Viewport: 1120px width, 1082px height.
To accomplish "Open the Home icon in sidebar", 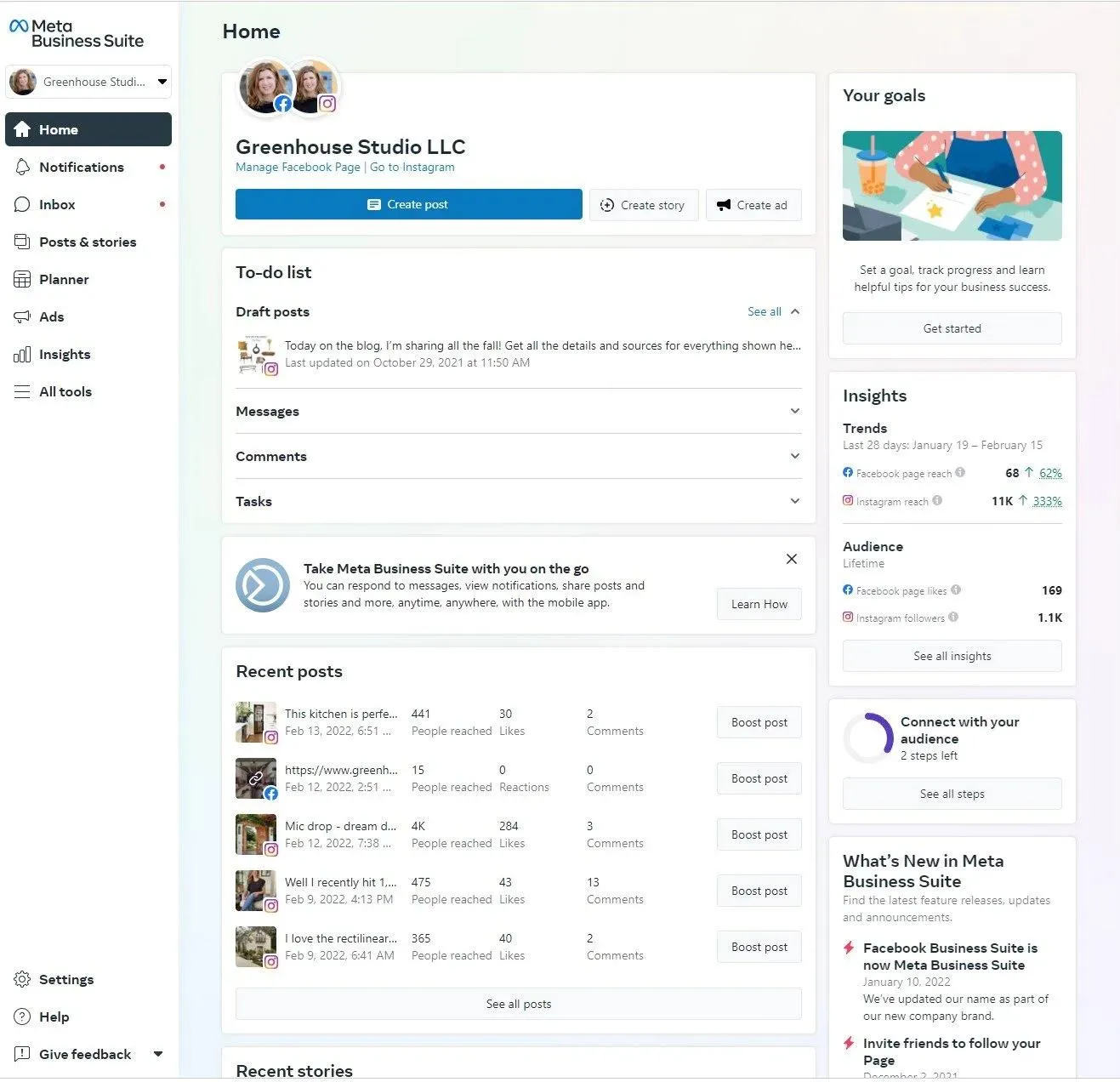I will (22, 129).
